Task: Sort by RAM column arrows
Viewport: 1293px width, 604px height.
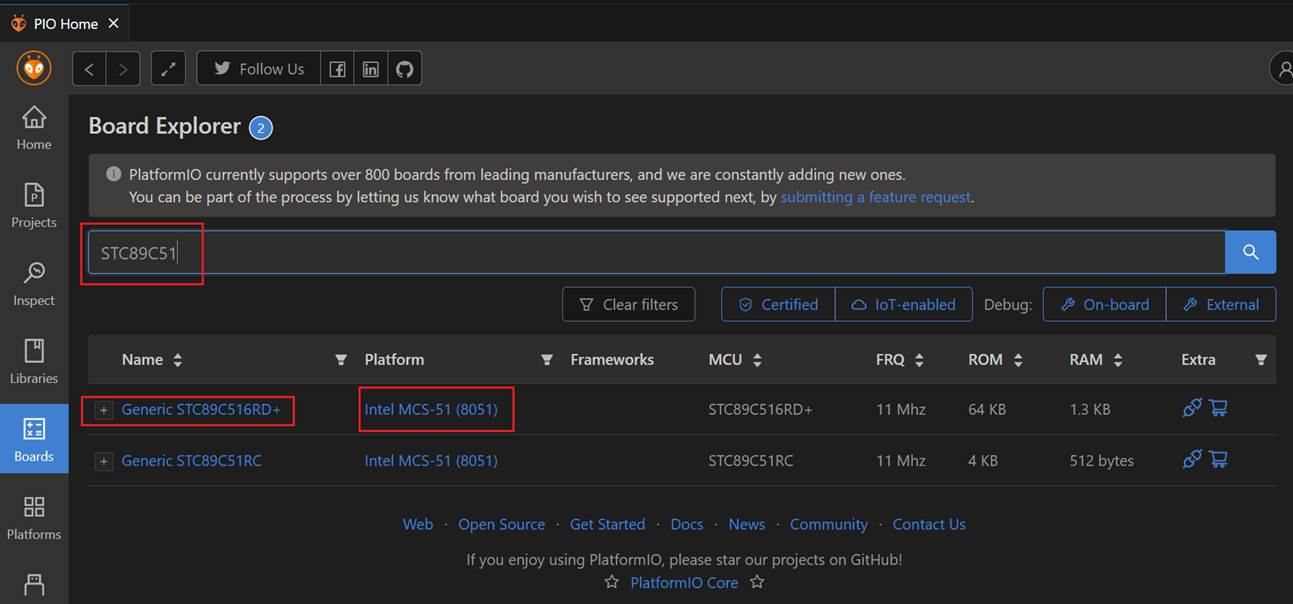Action: (1118, 360)
